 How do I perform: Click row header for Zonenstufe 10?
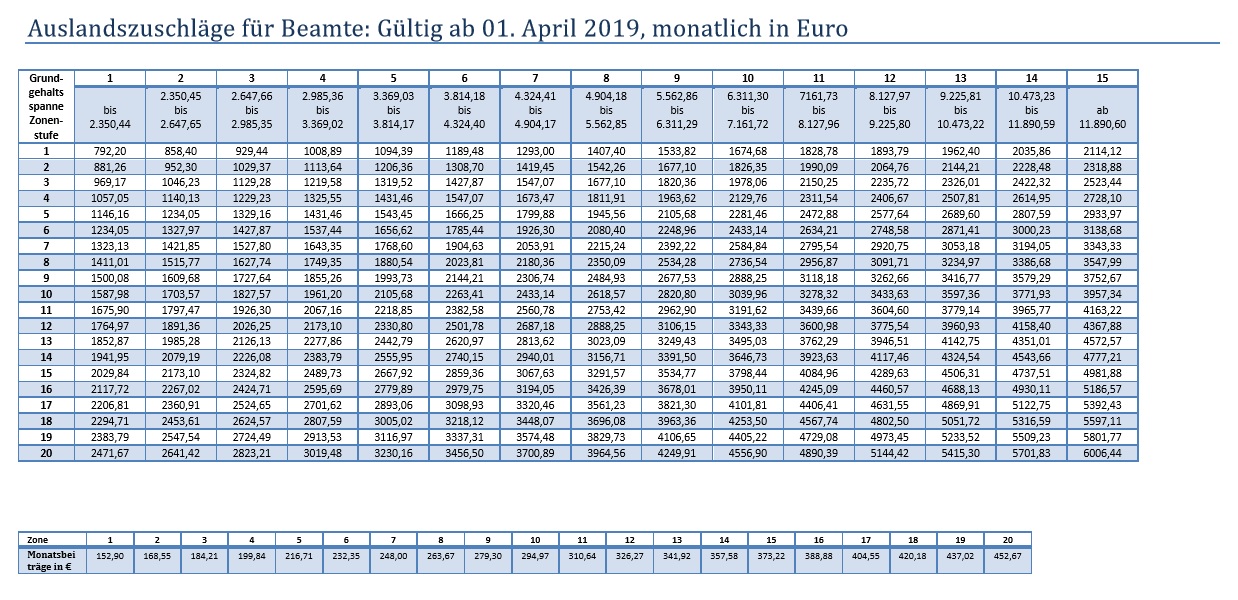[x=46, y=294]
